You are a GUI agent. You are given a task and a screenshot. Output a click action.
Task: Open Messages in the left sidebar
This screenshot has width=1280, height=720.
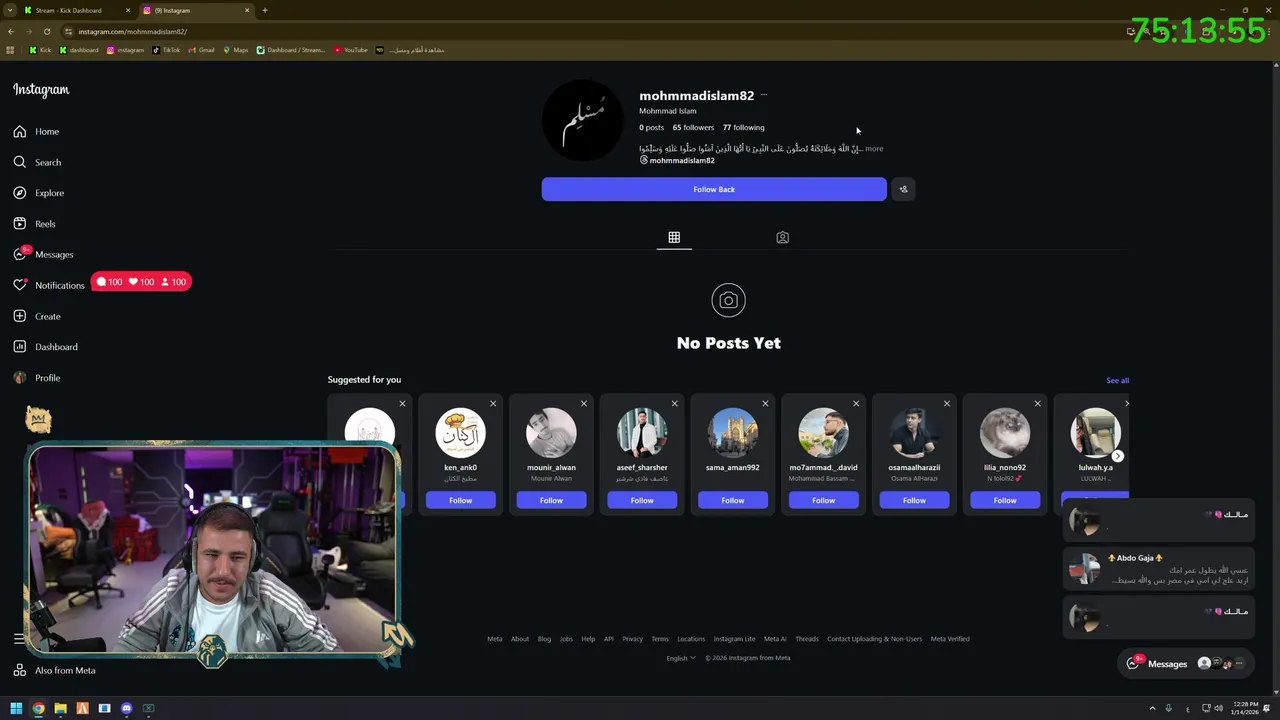[44, 254]
